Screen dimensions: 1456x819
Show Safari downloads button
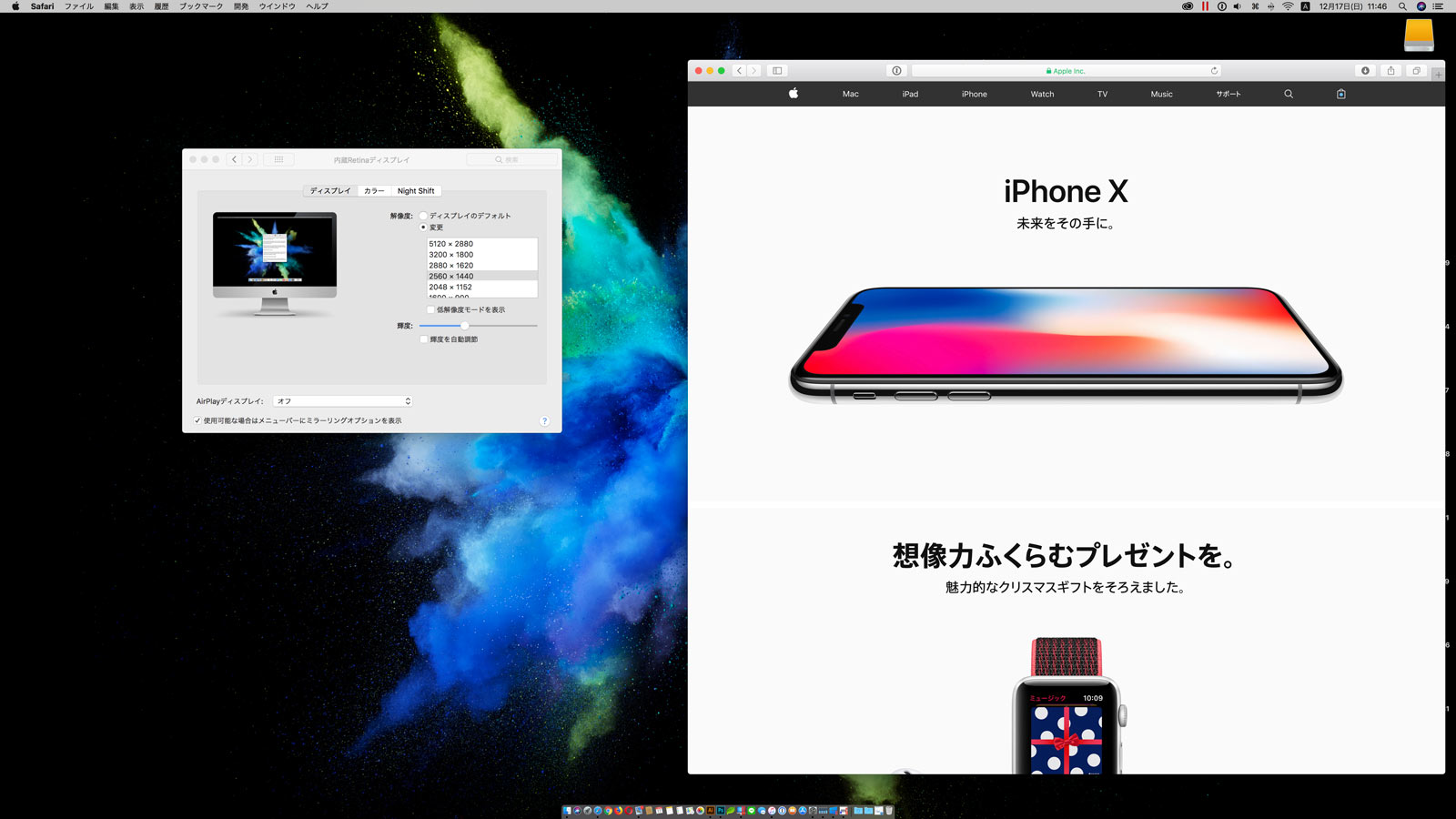point(1365,70)
